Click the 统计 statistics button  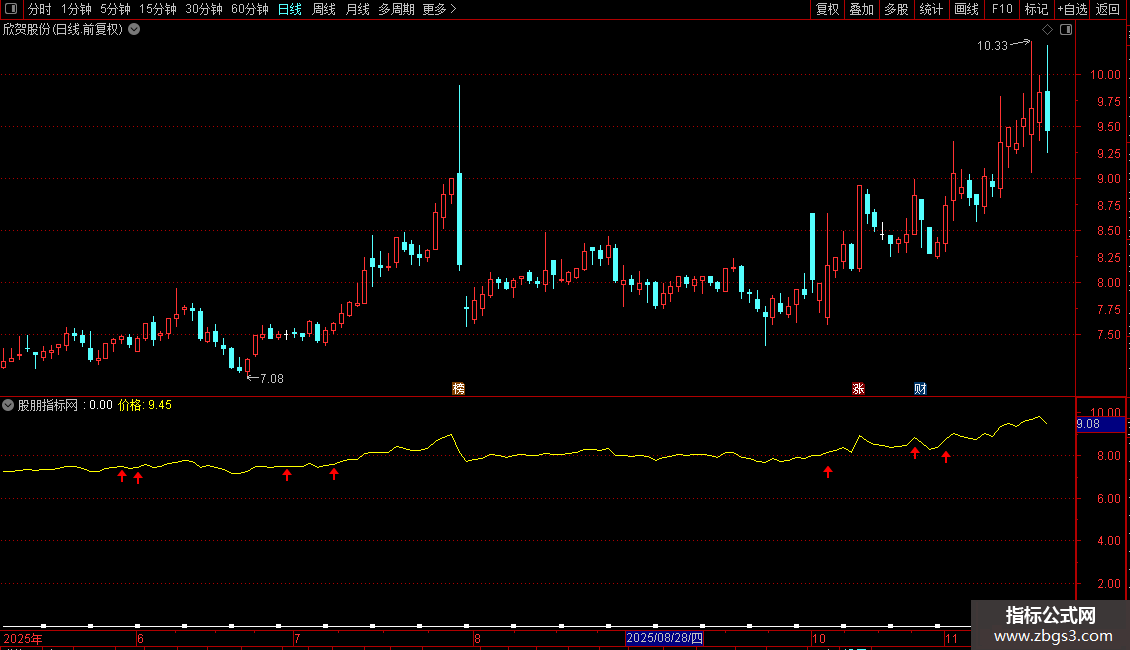click(x=930, y=9)
